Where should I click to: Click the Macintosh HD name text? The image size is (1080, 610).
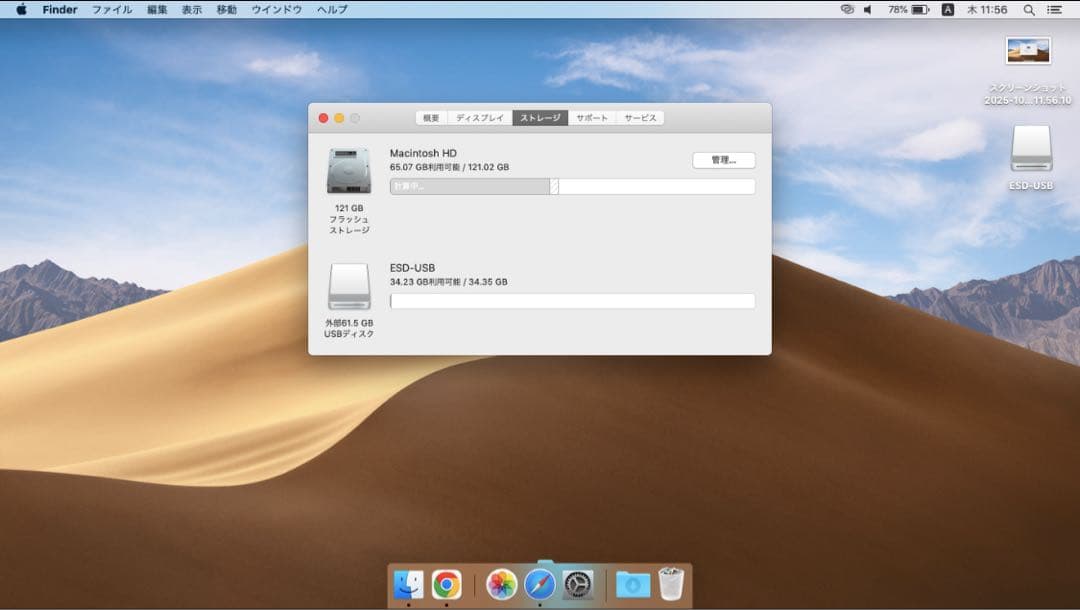(423, 153)
